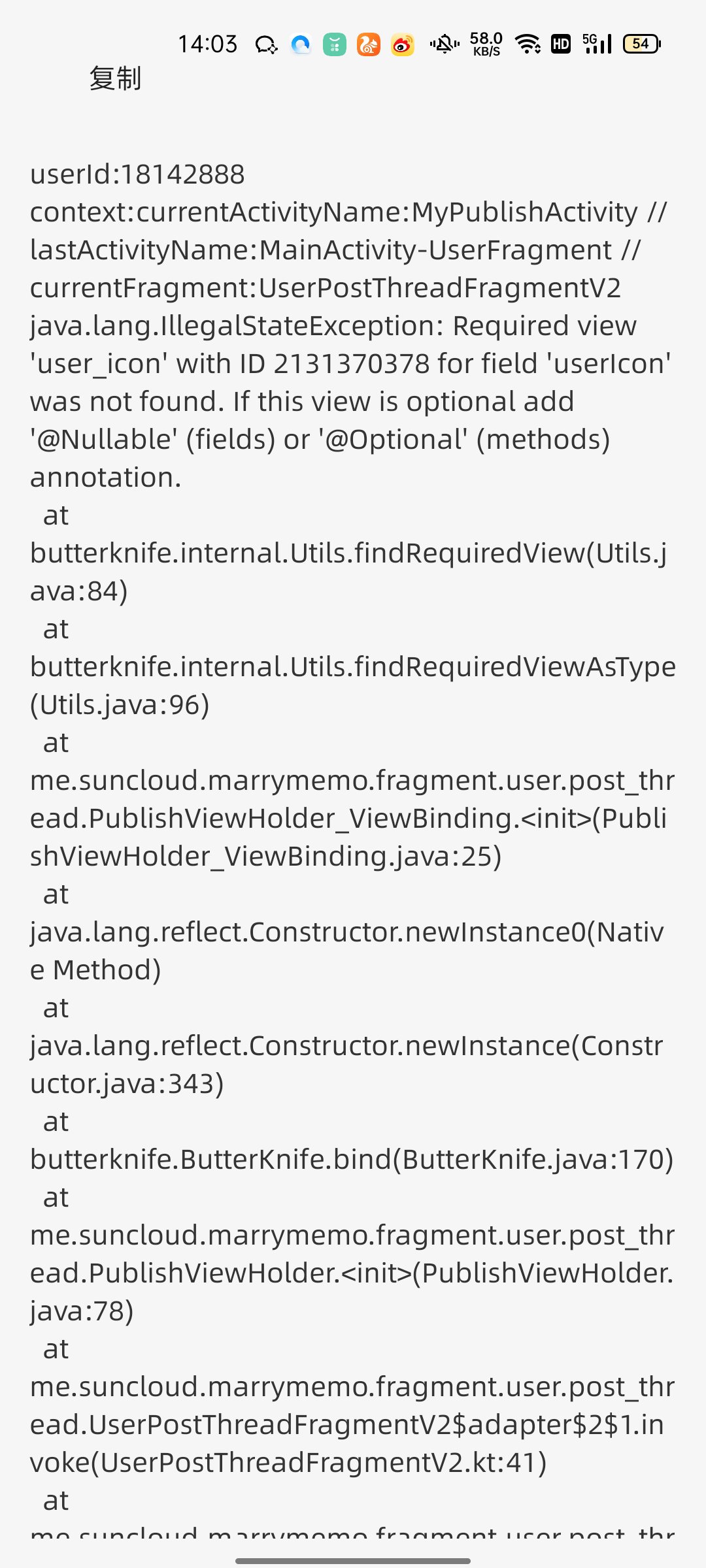Tap the butterknife.ButterKnife.bind stack trace line

(352, 1159)
